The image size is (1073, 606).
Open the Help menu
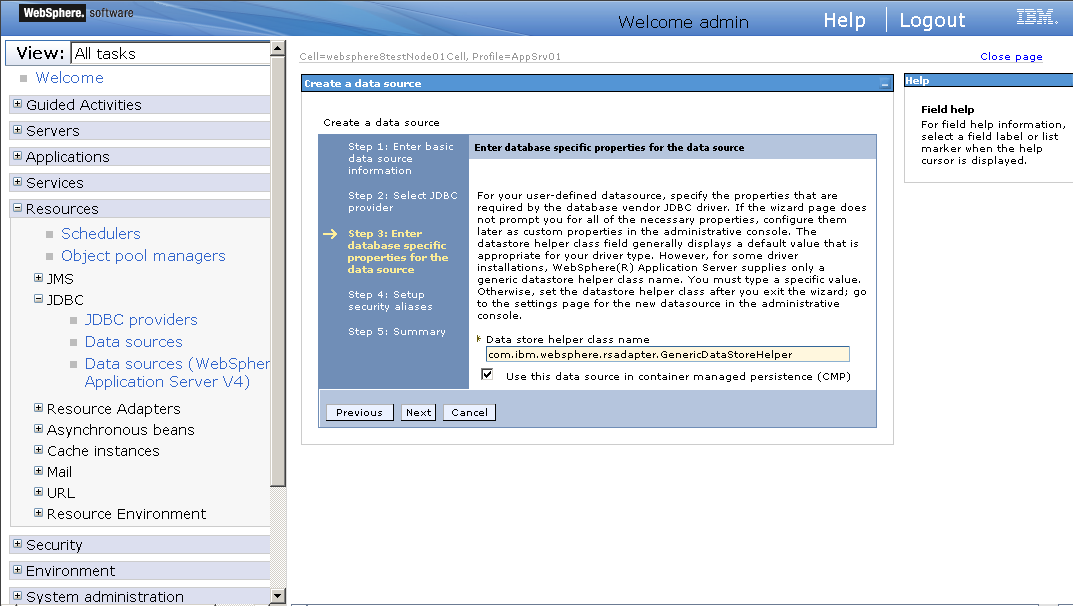844,19
